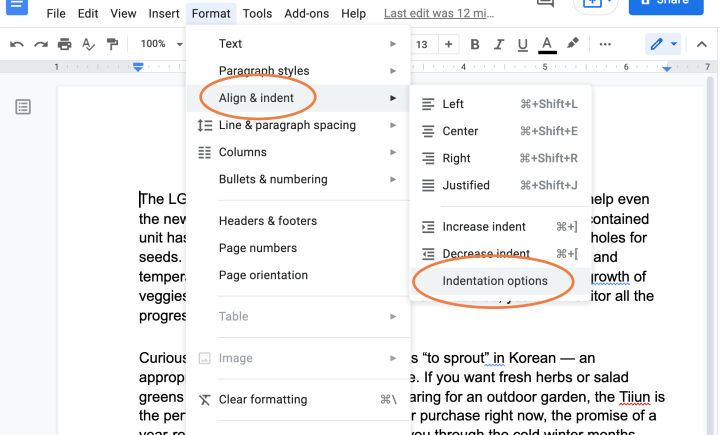Viewport: 720px width, 435px height.
Task: Open the Edit menu
Action: (88, 14)
